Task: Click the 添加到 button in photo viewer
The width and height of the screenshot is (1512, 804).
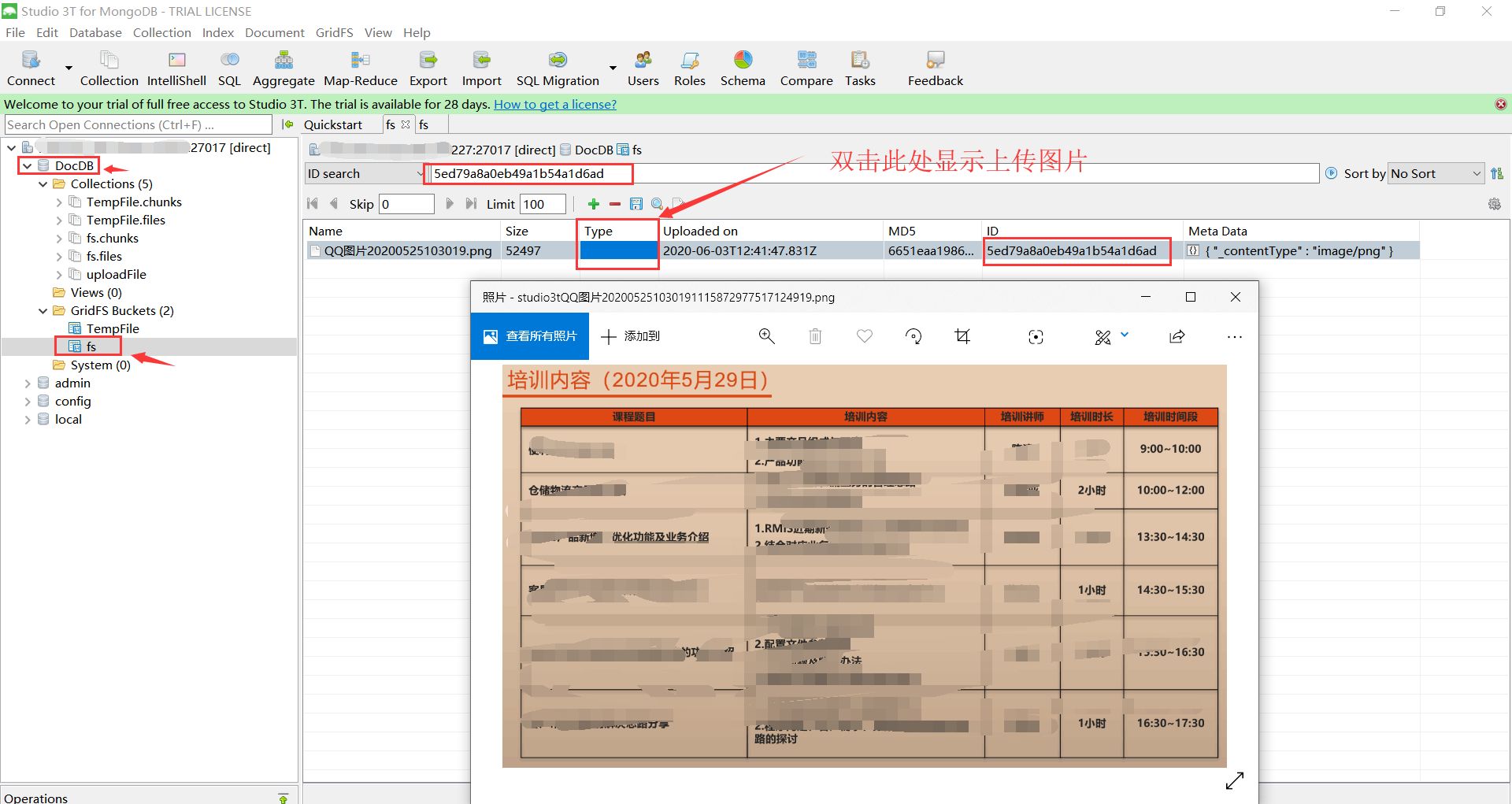Action: tap(630, 336)
